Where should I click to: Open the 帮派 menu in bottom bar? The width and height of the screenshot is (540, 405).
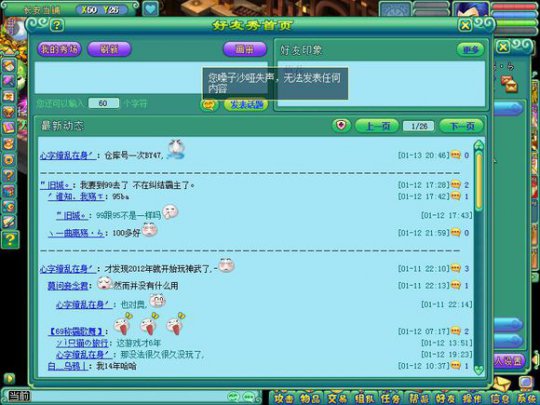point(418,398)
